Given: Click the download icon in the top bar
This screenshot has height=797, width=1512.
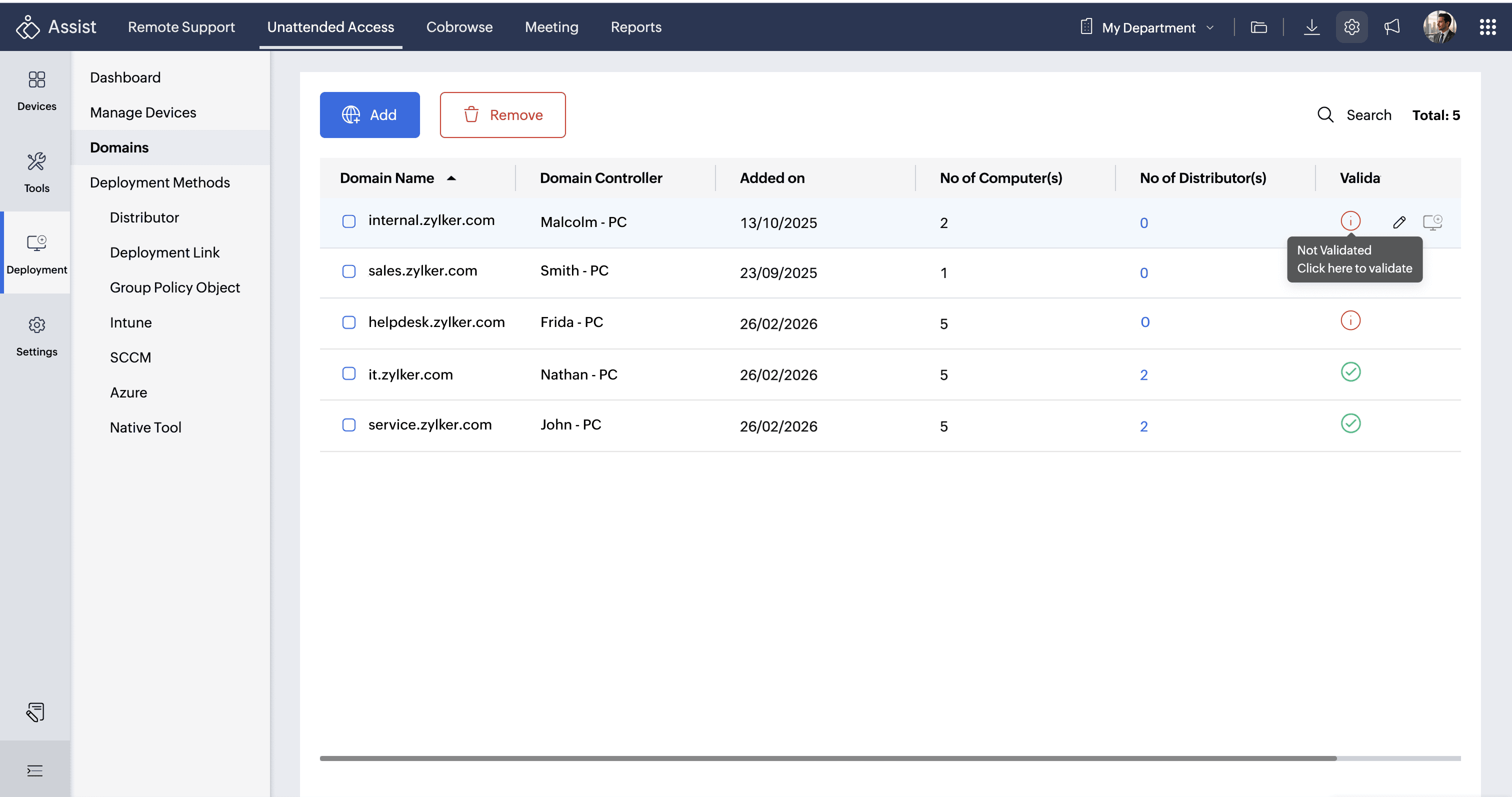Looking at the screenshot, I should [1311, 27].
